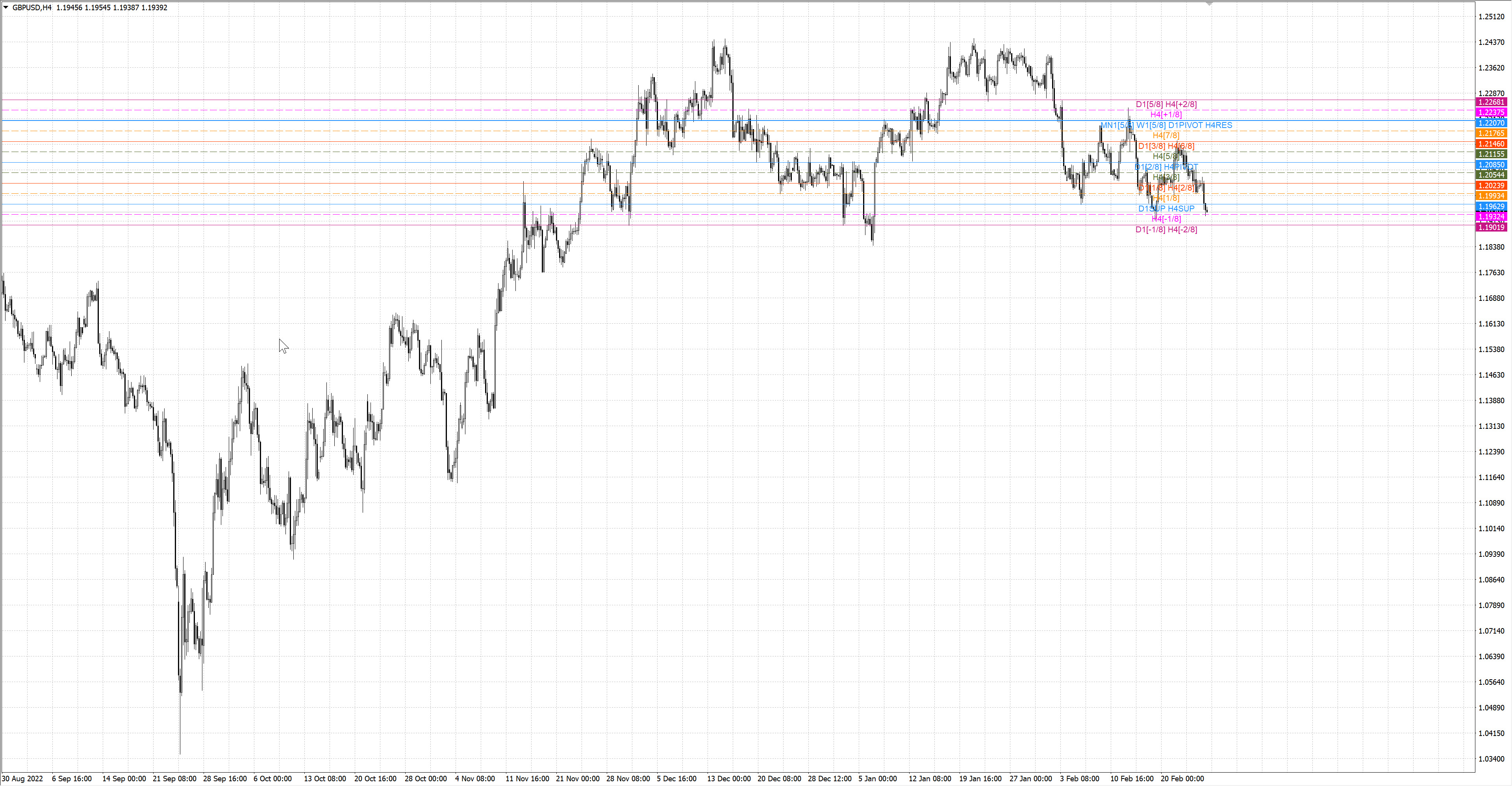
Task: Click the chart shift marker at top edge
Action: point(1209,4)
